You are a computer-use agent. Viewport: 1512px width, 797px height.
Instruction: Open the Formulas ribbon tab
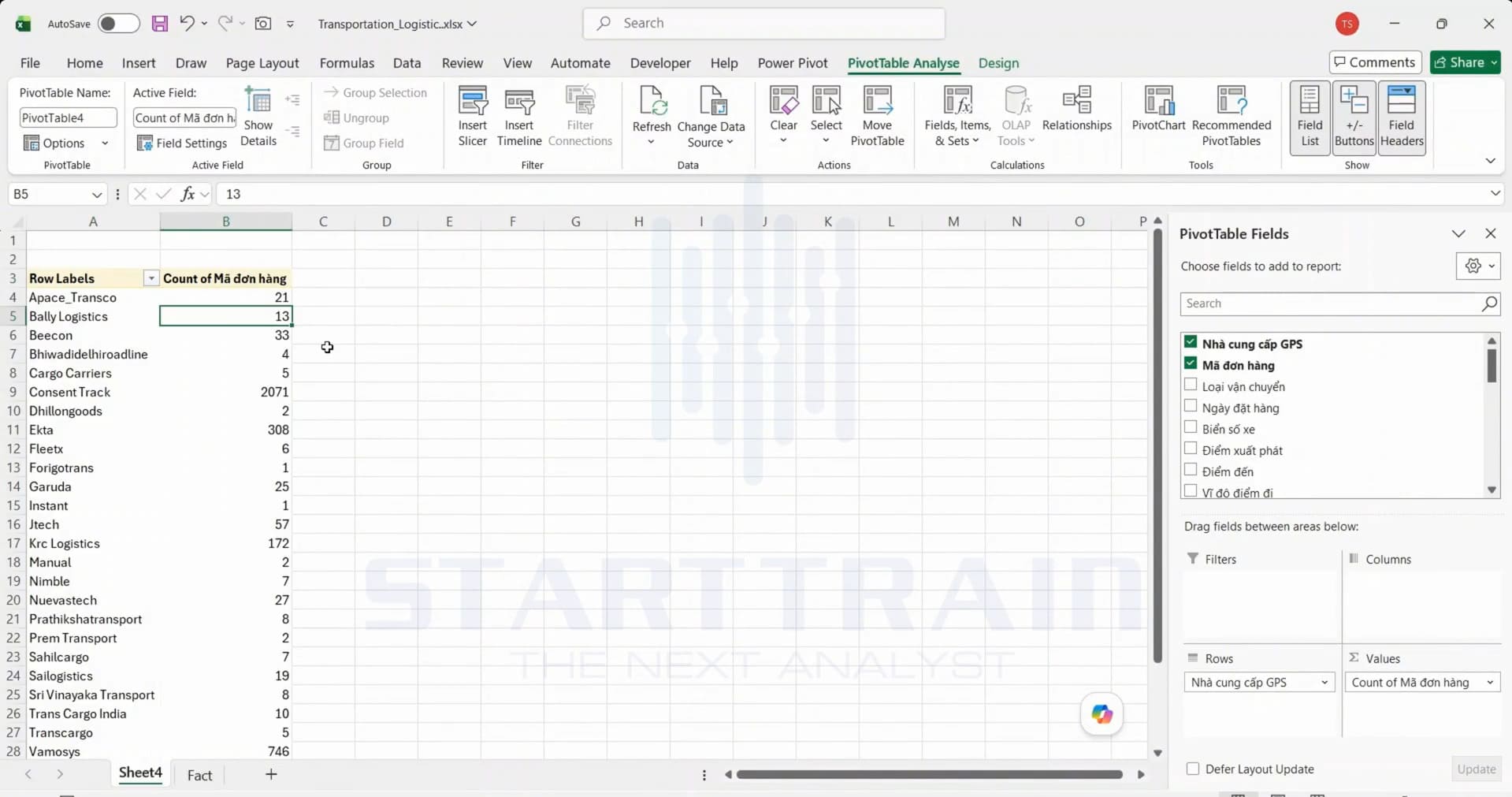point(347,63)
